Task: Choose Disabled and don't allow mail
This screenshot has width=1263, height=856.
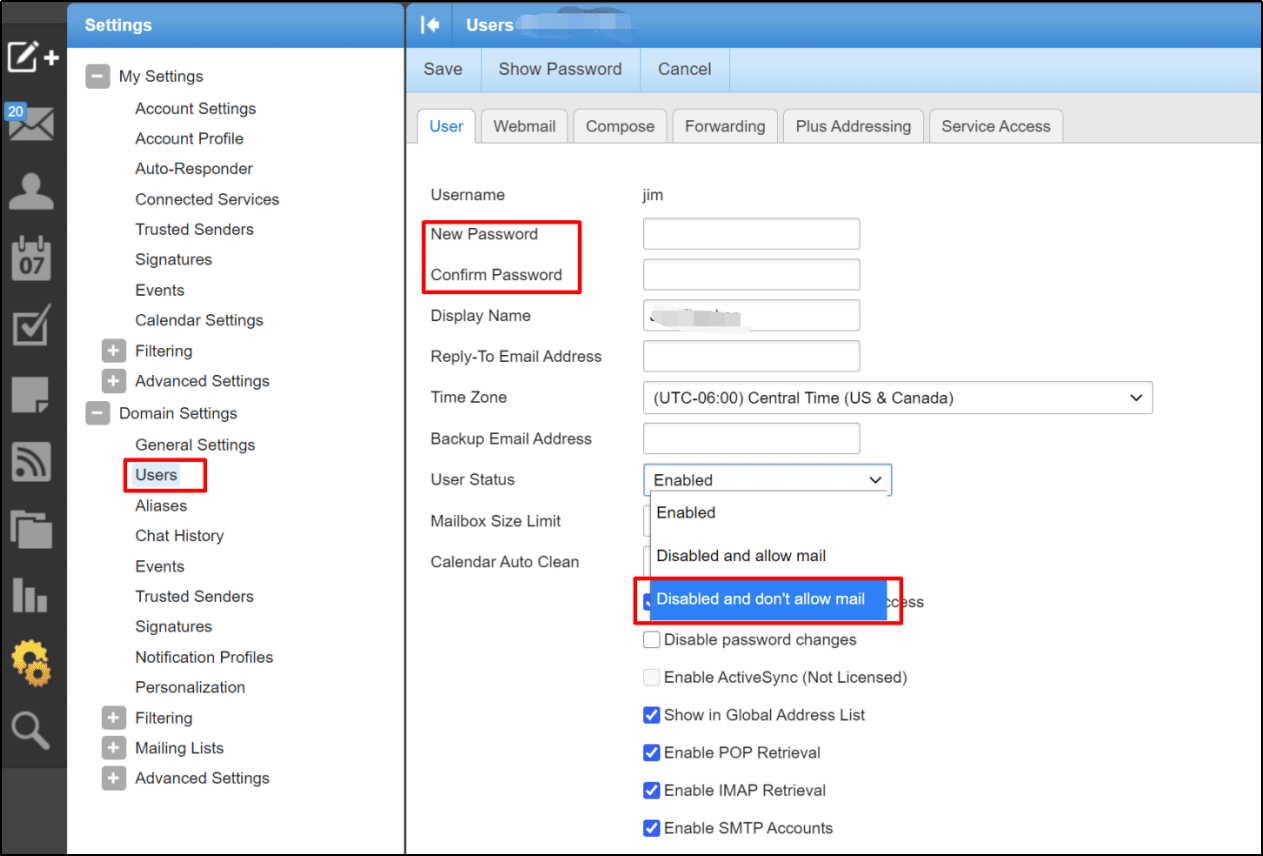Action: 768,599
